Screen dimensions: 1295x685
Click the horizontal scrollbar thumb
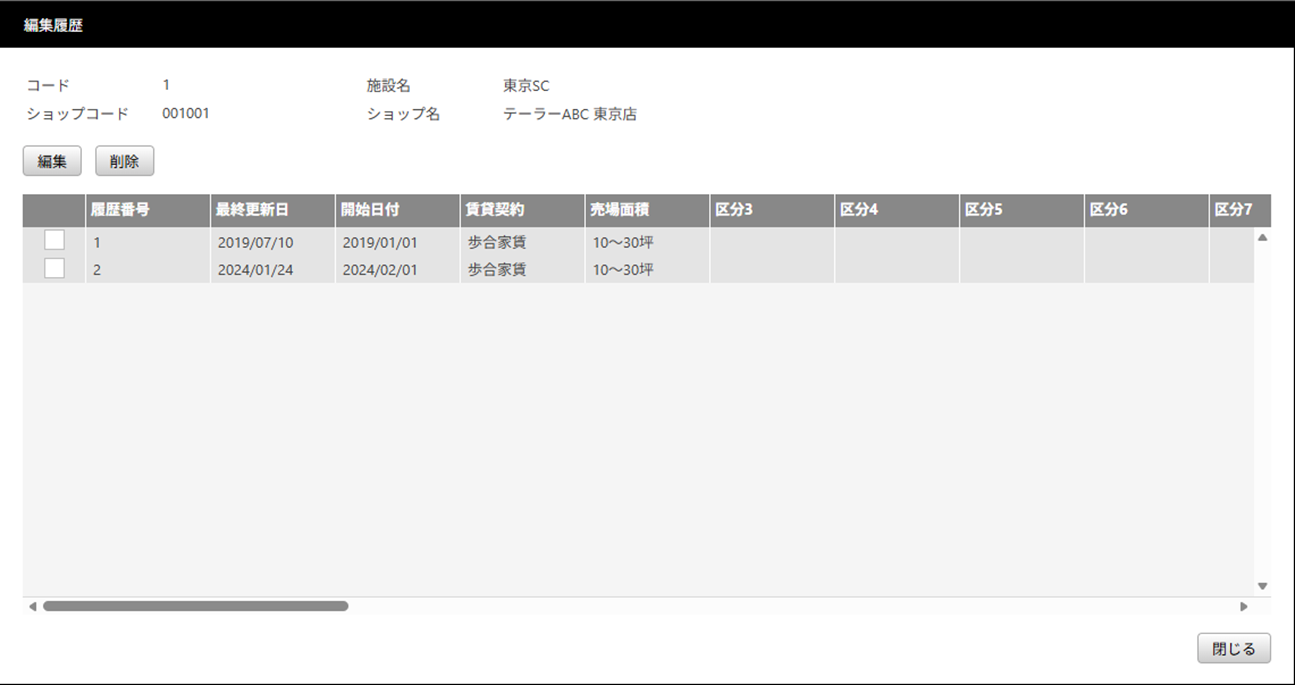[195, 606]
